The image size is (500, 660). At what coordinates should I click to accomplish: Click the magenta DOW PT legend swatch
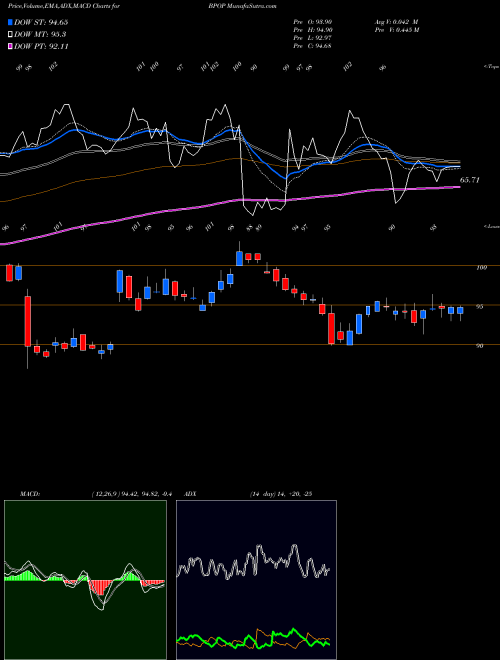click(11, 46)
